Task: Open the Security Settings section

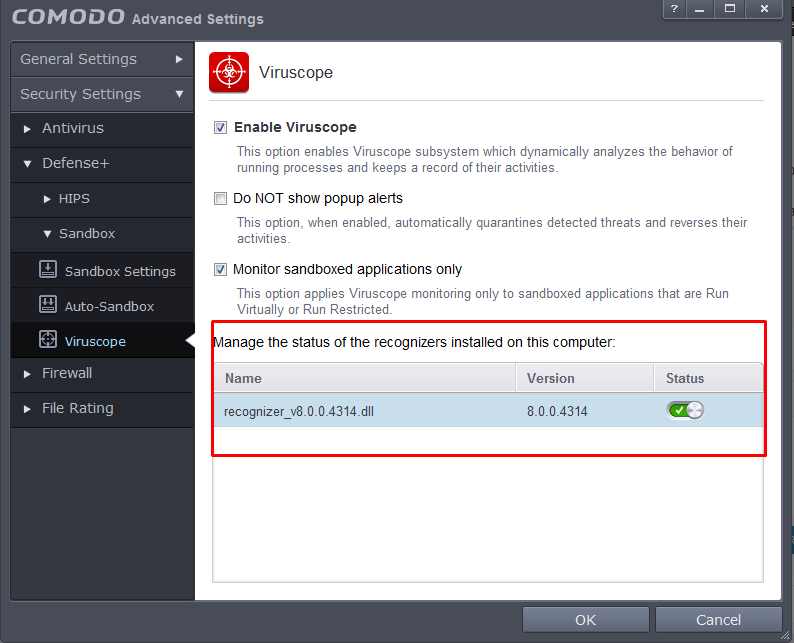Action: (102, 94)
